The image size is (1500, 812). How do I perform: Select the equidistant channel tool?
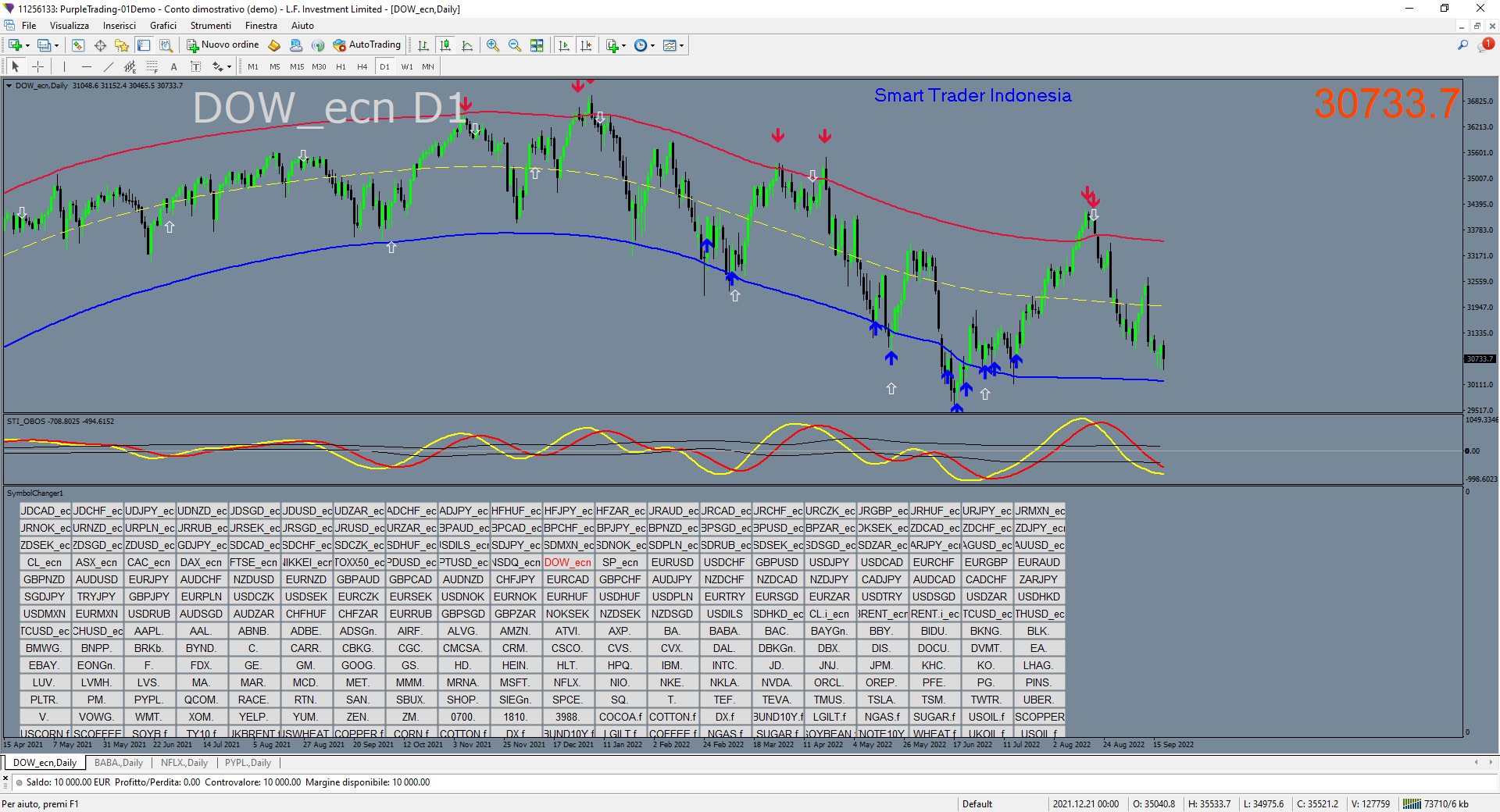click(130, 66)
